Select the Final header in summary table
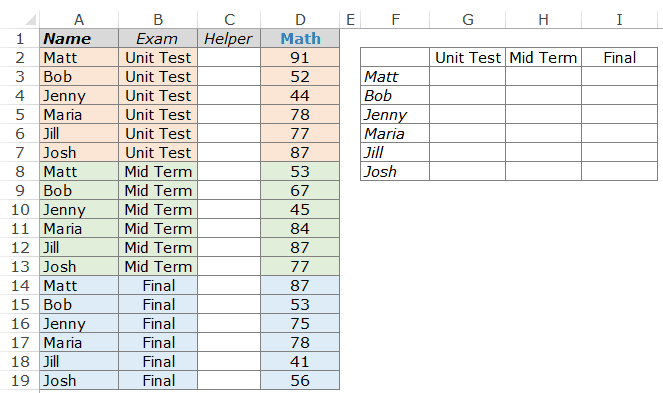The image size is (663, 393). pos(619,58)
